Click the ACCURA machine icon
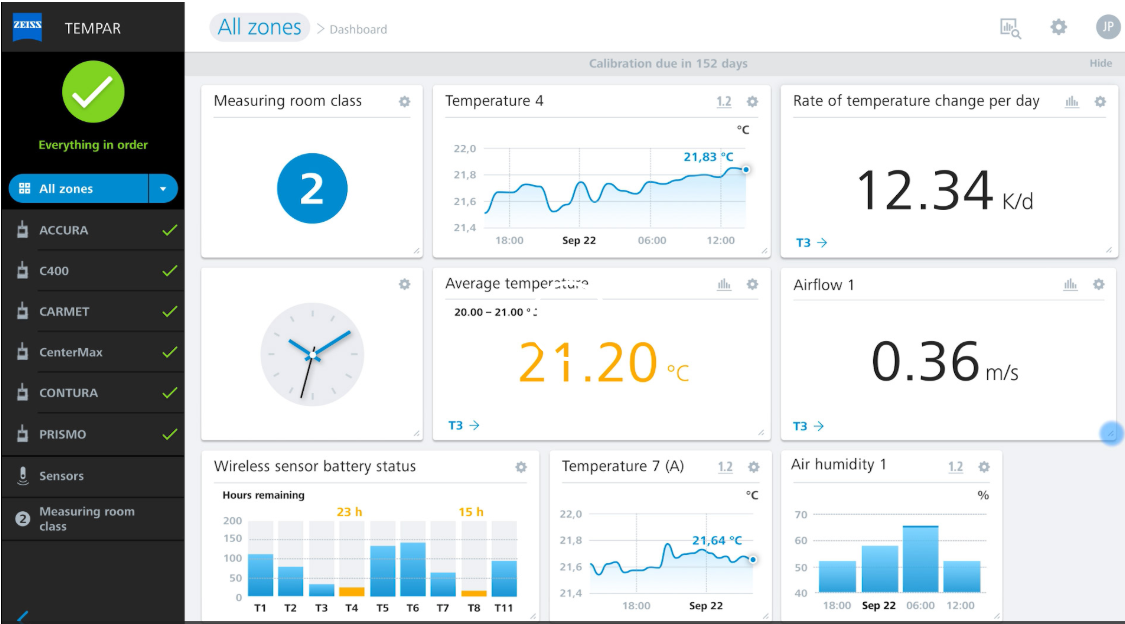Image resolution: width=1125 pixels, height=624 pixels. (x=22, y=230)
